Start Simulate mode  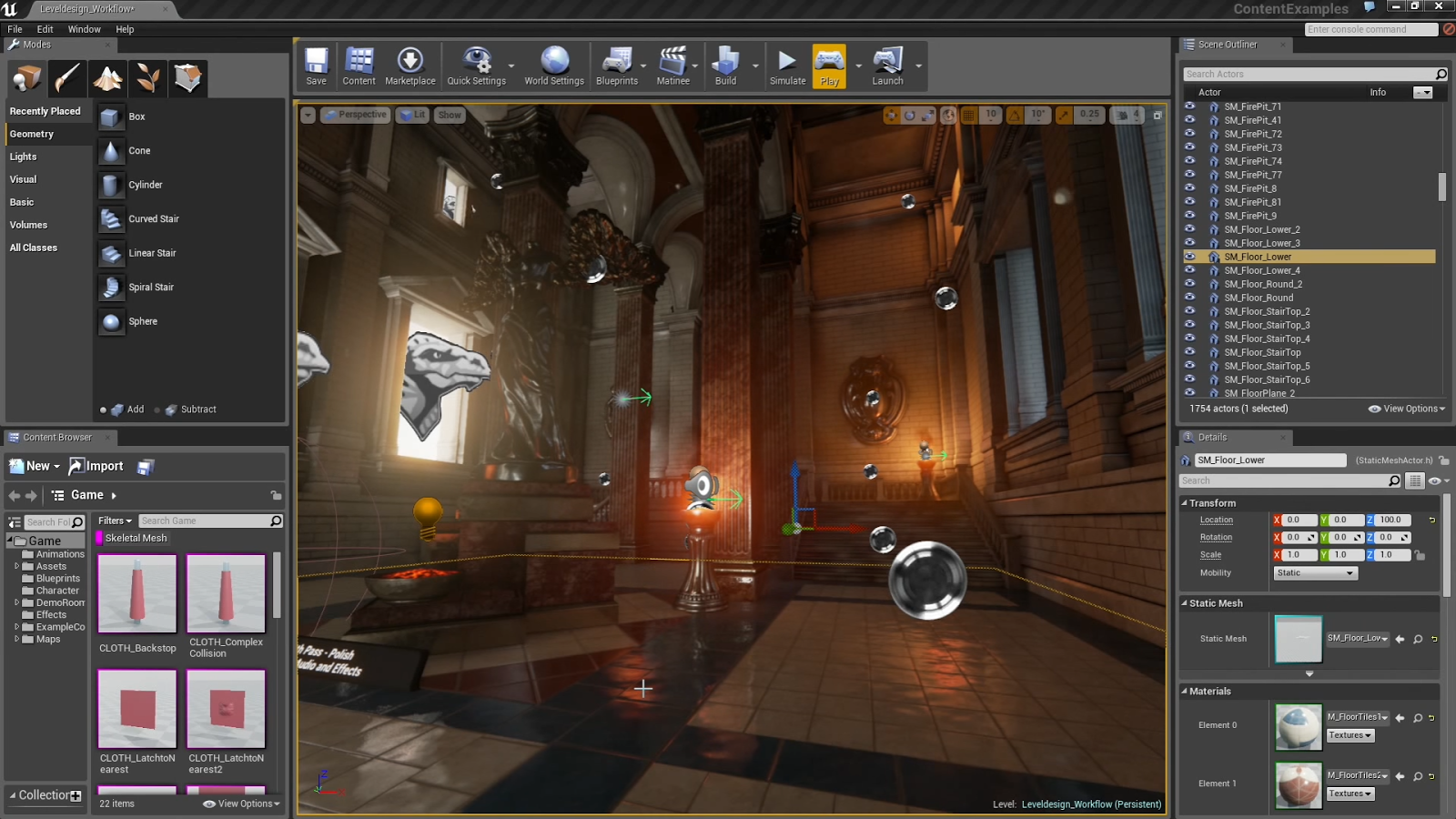tap(786, 66)
